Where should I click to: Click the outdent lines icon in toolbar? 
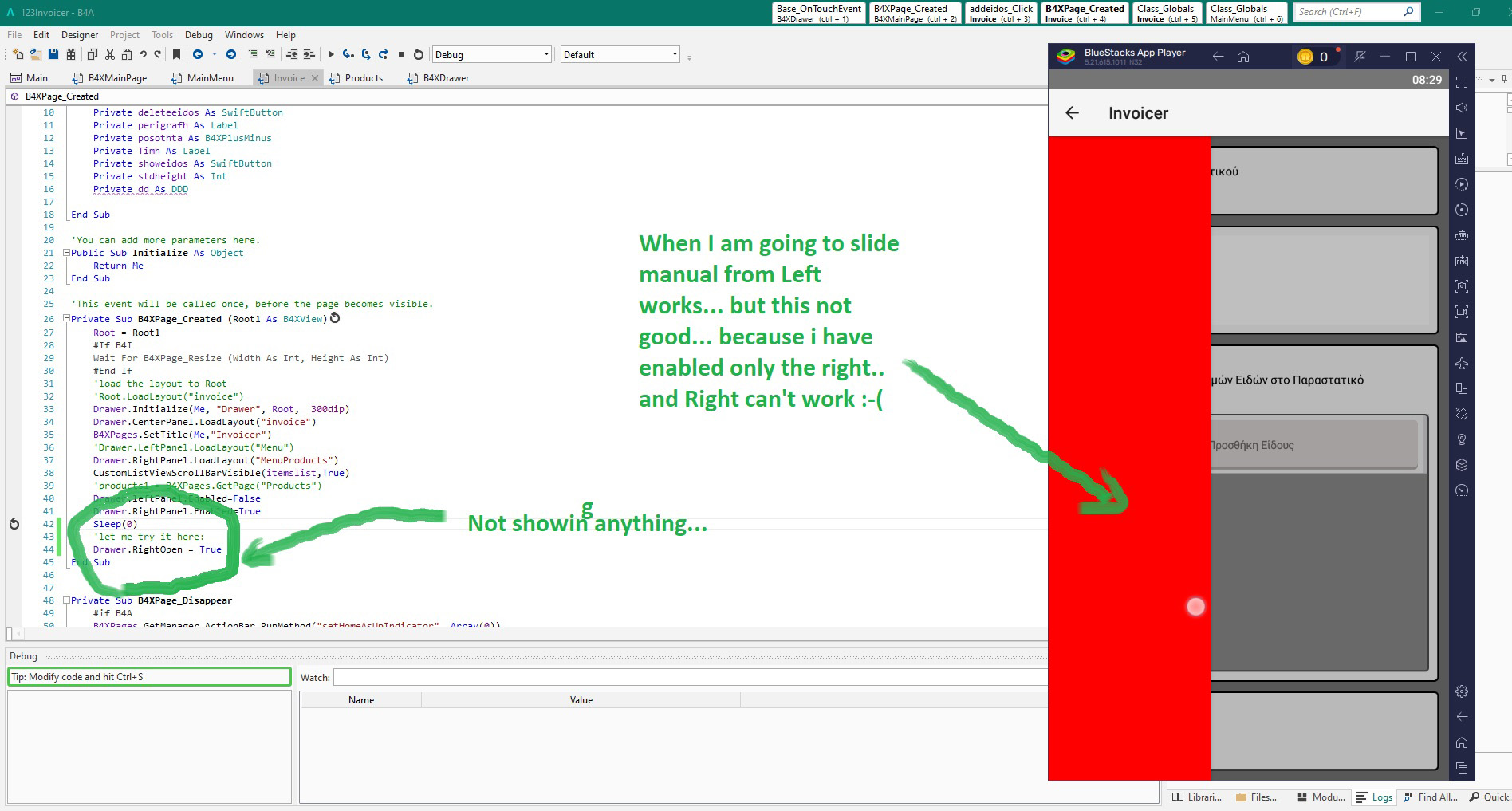[292, 54]
